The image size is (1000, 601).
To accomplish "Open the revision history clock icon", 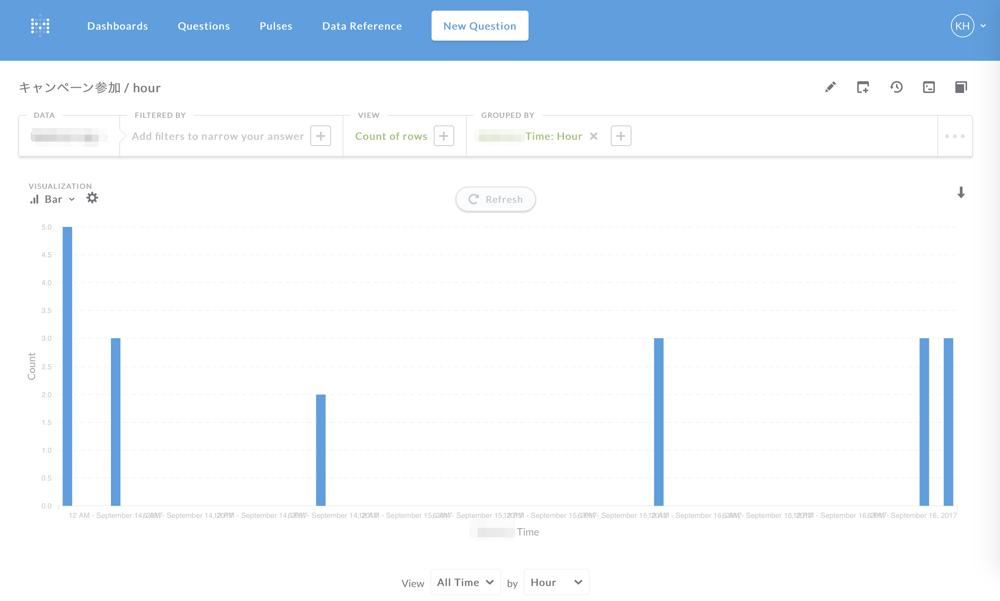I will point(896,87).
